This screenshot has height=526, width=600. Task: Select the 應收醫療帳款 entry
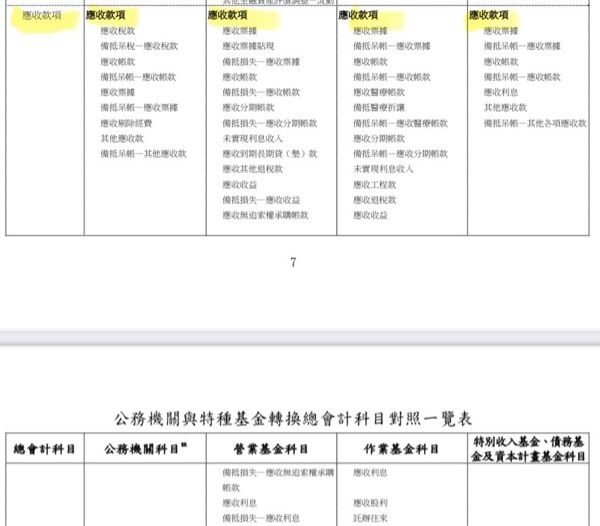(x=379, y=92)
